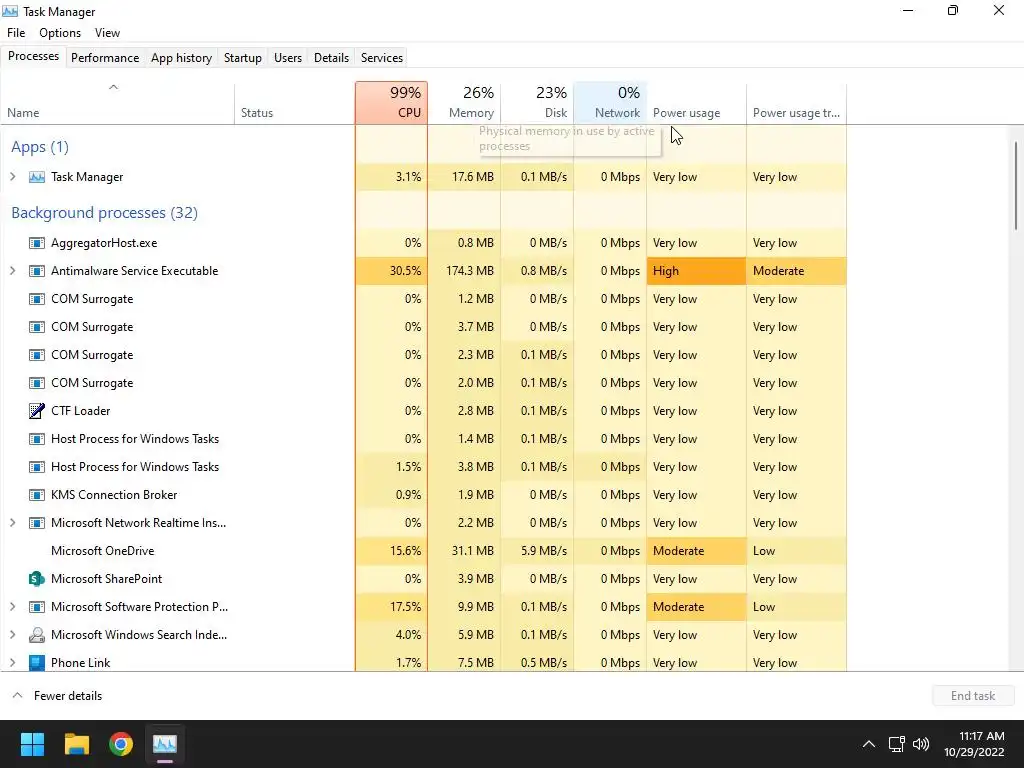The image size is (1024, 768).
Task: Click the volume speaker tray icon
Action: tap(921, 744)
